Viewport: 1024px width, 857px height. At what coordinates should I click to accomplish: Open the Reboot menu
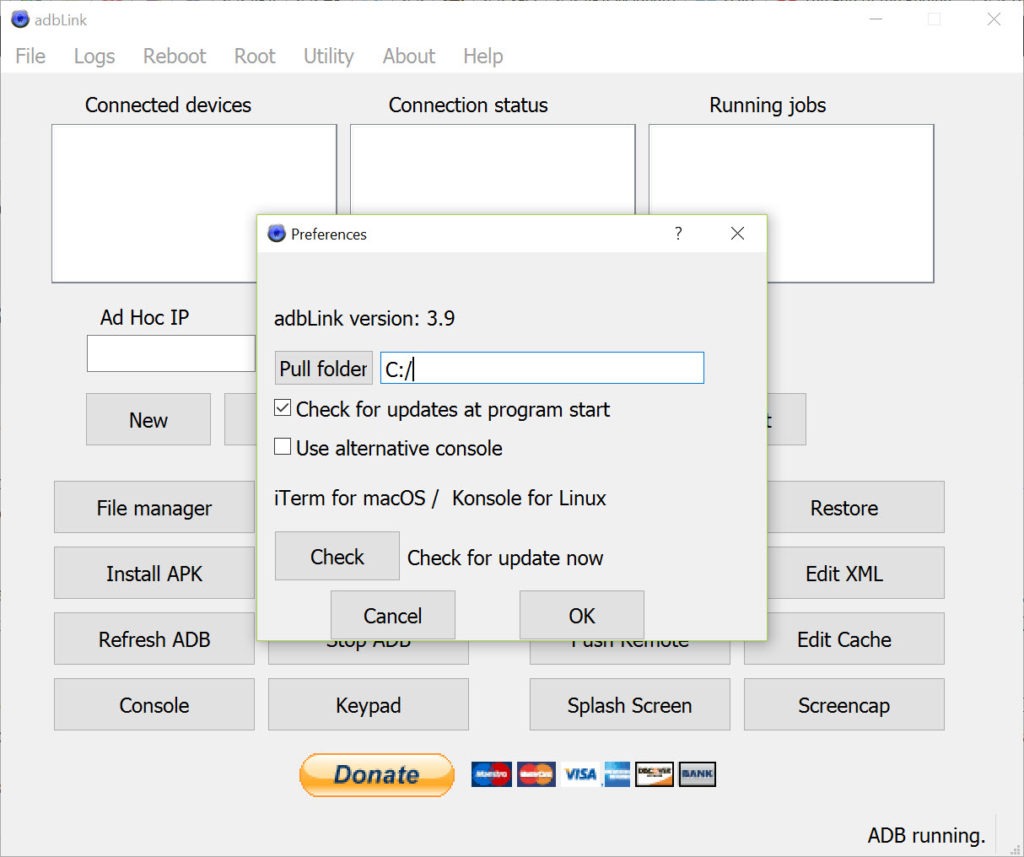(174, 56)
